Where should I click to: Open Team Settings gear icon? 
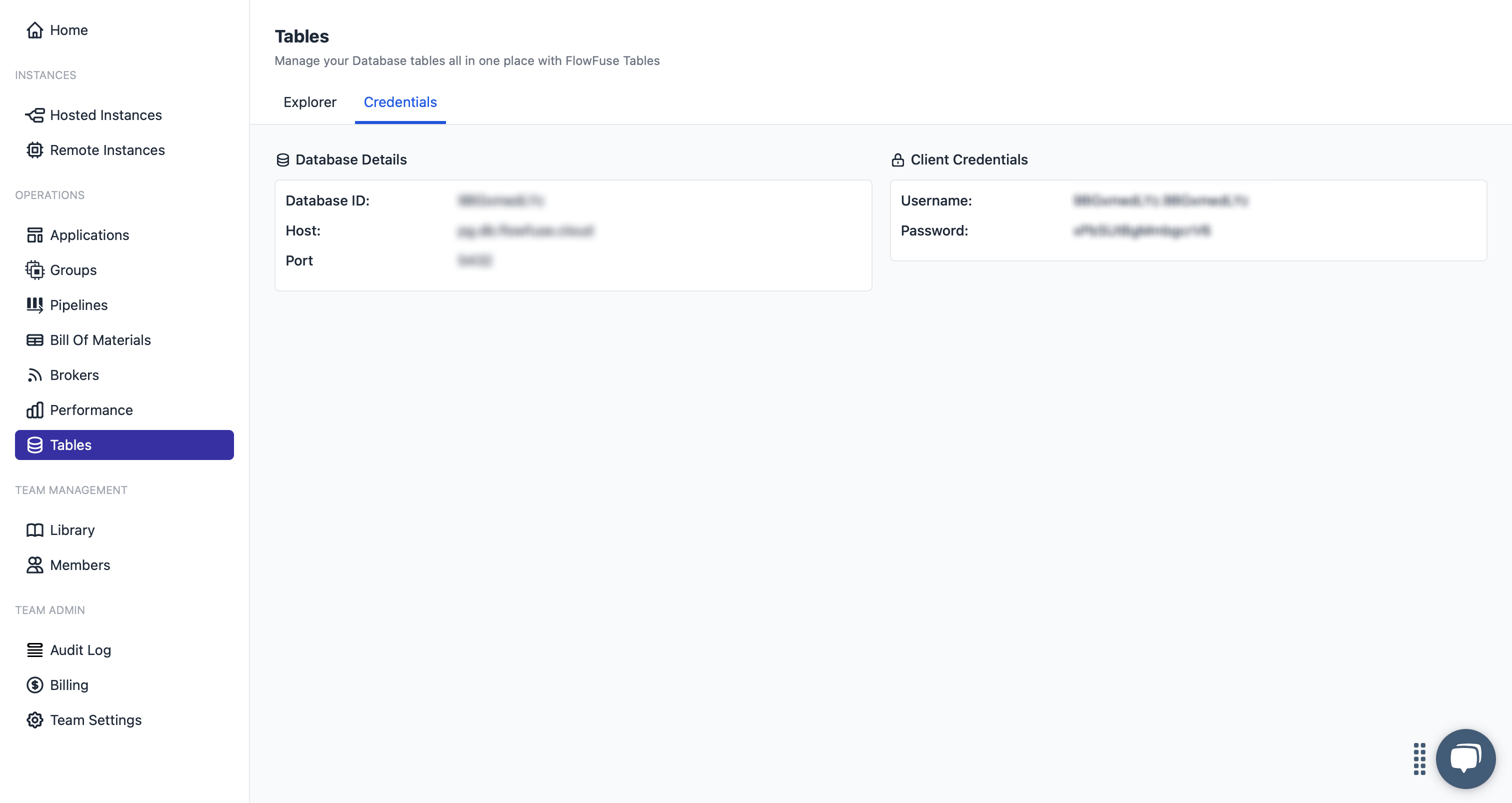[34, 719]
